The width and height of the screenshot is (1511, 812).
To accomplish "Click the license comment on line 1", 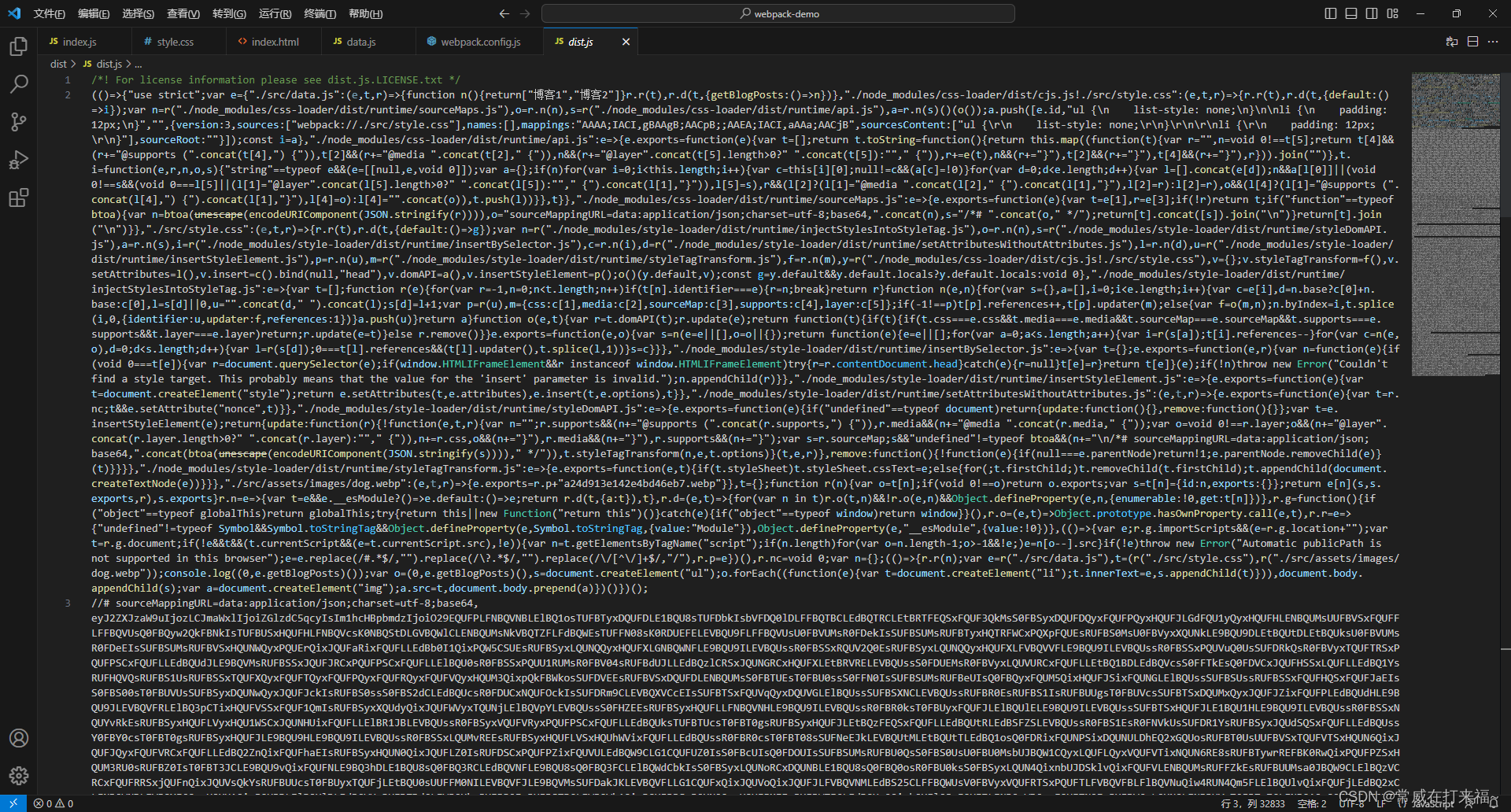I will (x=275, y=79).
